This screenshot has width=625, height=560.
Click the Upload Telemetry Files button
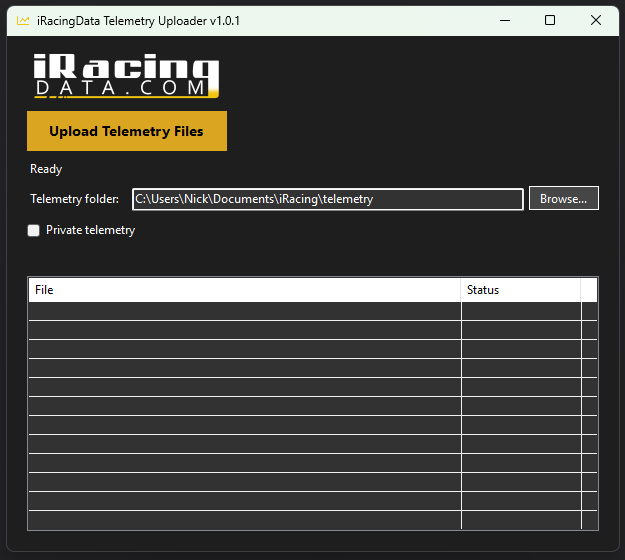[127, 131]
